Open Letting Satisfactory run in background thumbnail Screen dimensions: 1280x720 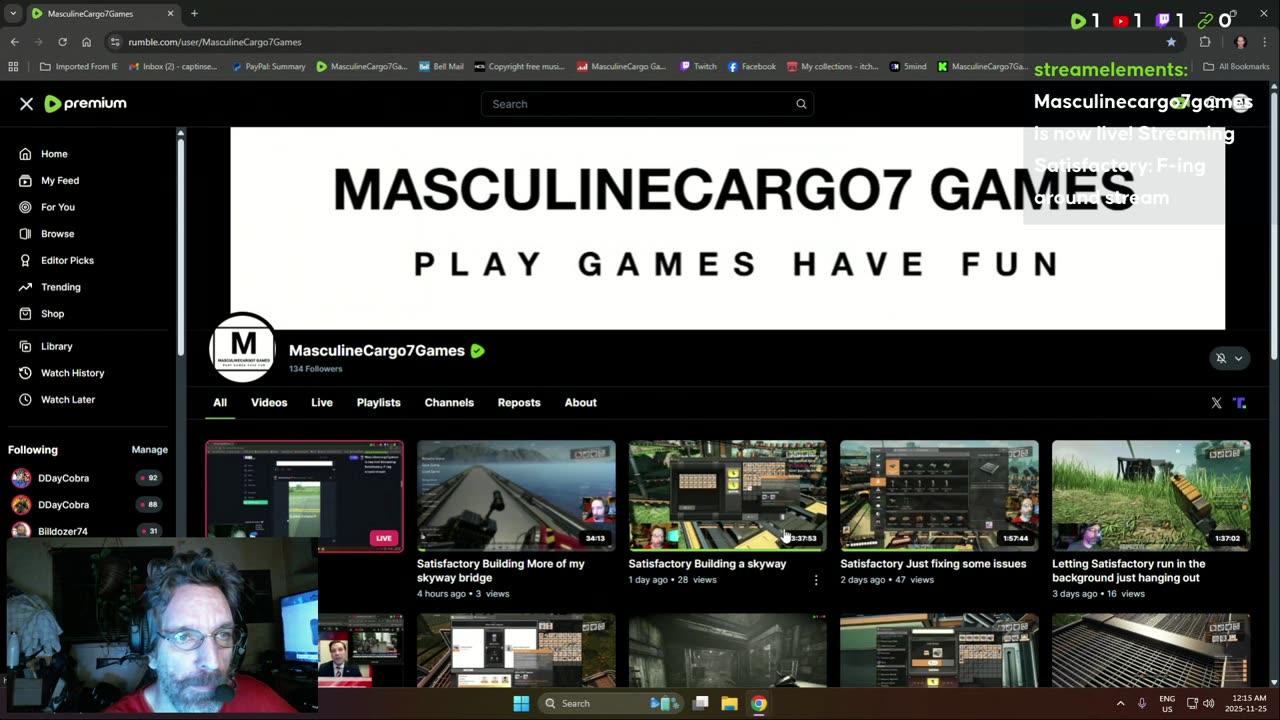[1151, 496]
